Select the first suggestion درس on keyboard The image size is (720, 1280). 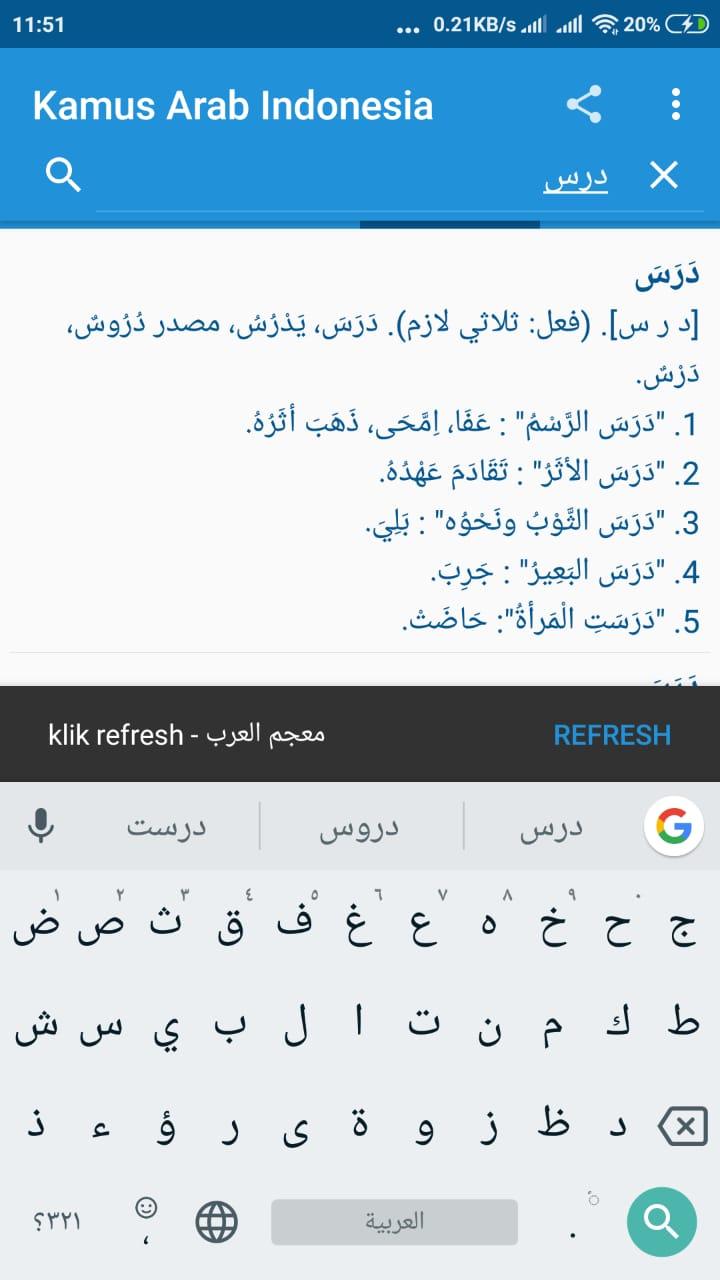(x=551, y=828)
